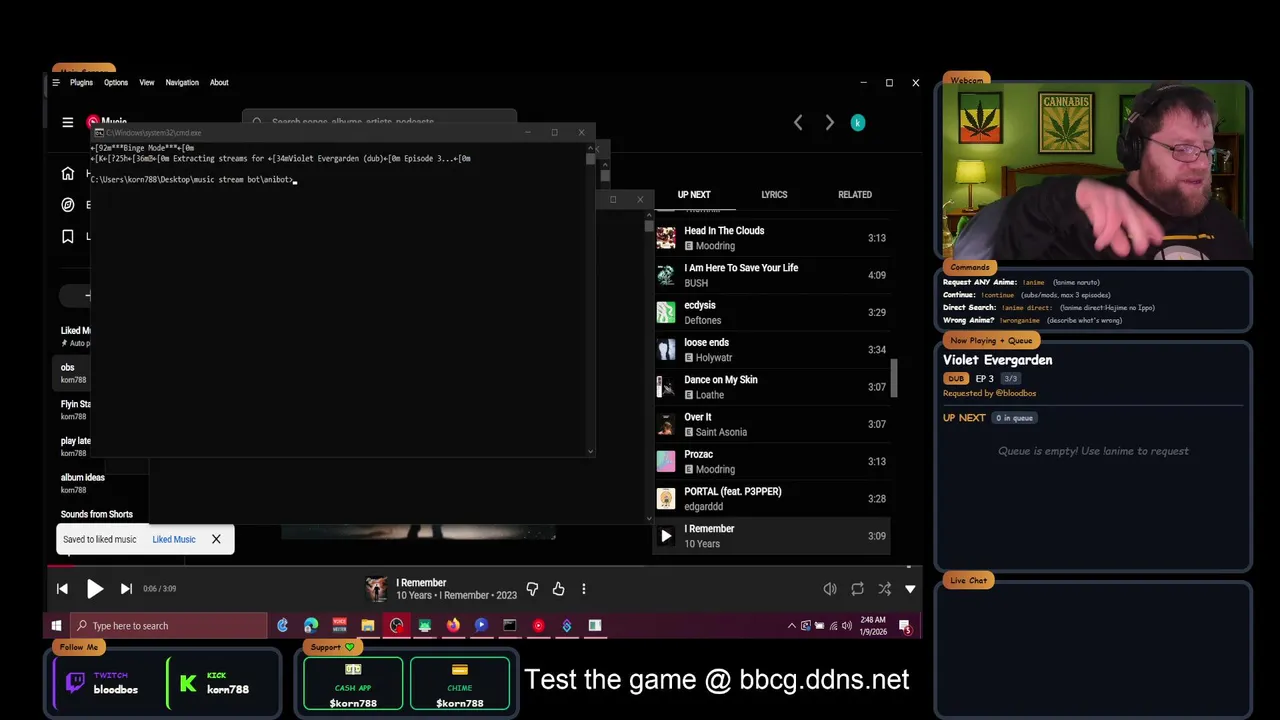Open the Command Prompt taskbar icon
Image resolution: width=1280 pixels, height=720 pixels.
tap(510, 626)
